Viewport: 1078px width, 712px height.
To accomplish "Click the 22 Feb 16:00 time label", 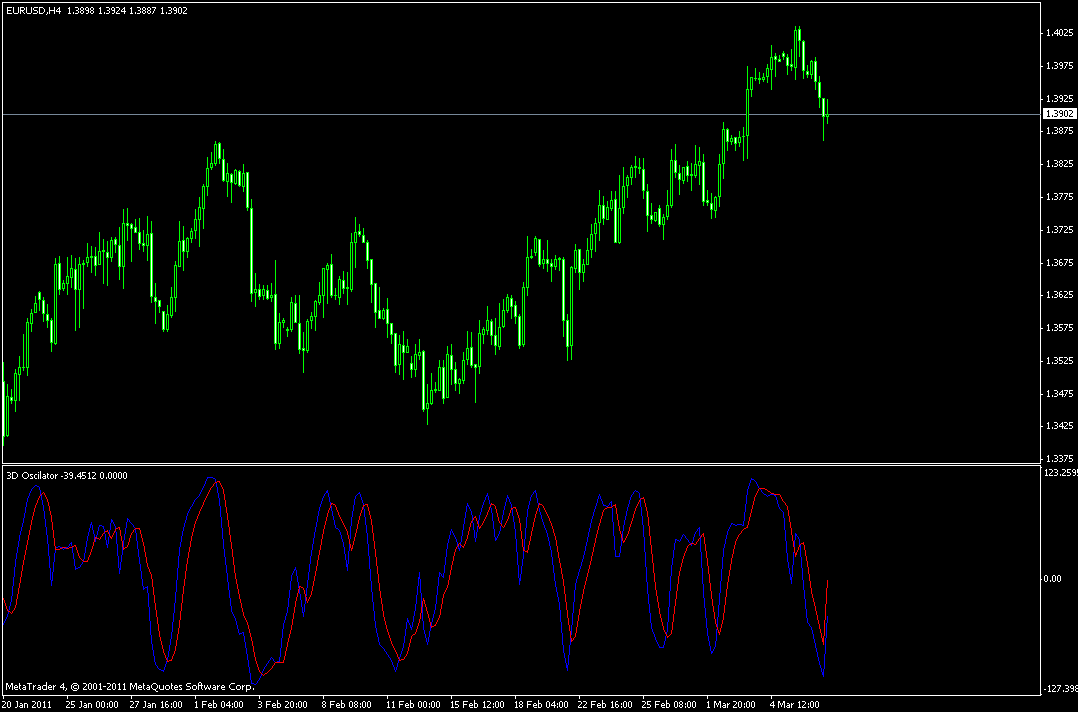I will [x=606, y=704].
